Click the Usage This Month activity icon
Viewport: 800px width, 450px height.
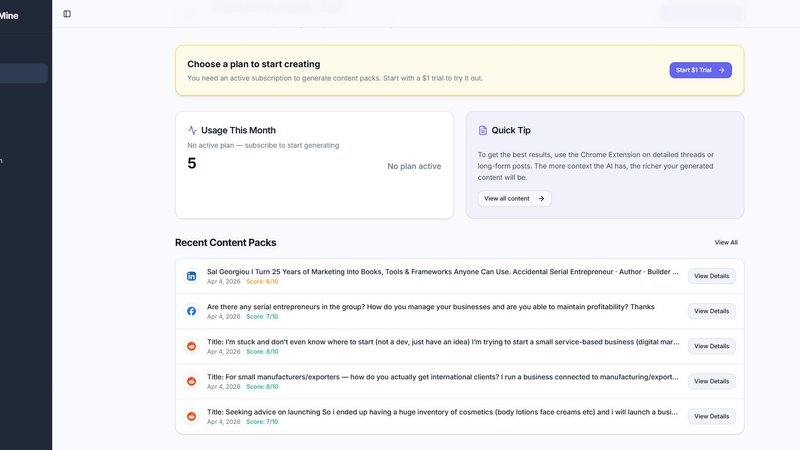[x=192, y=130]
